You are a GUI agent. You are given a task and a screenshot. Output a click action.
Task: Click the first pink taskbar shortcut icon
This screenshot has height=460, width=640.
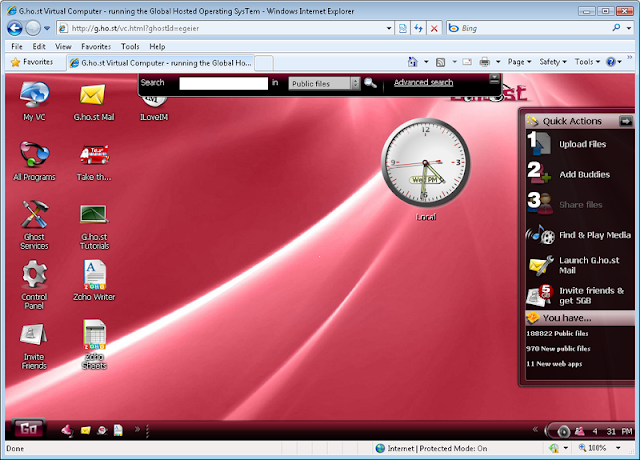coord(67,430)
